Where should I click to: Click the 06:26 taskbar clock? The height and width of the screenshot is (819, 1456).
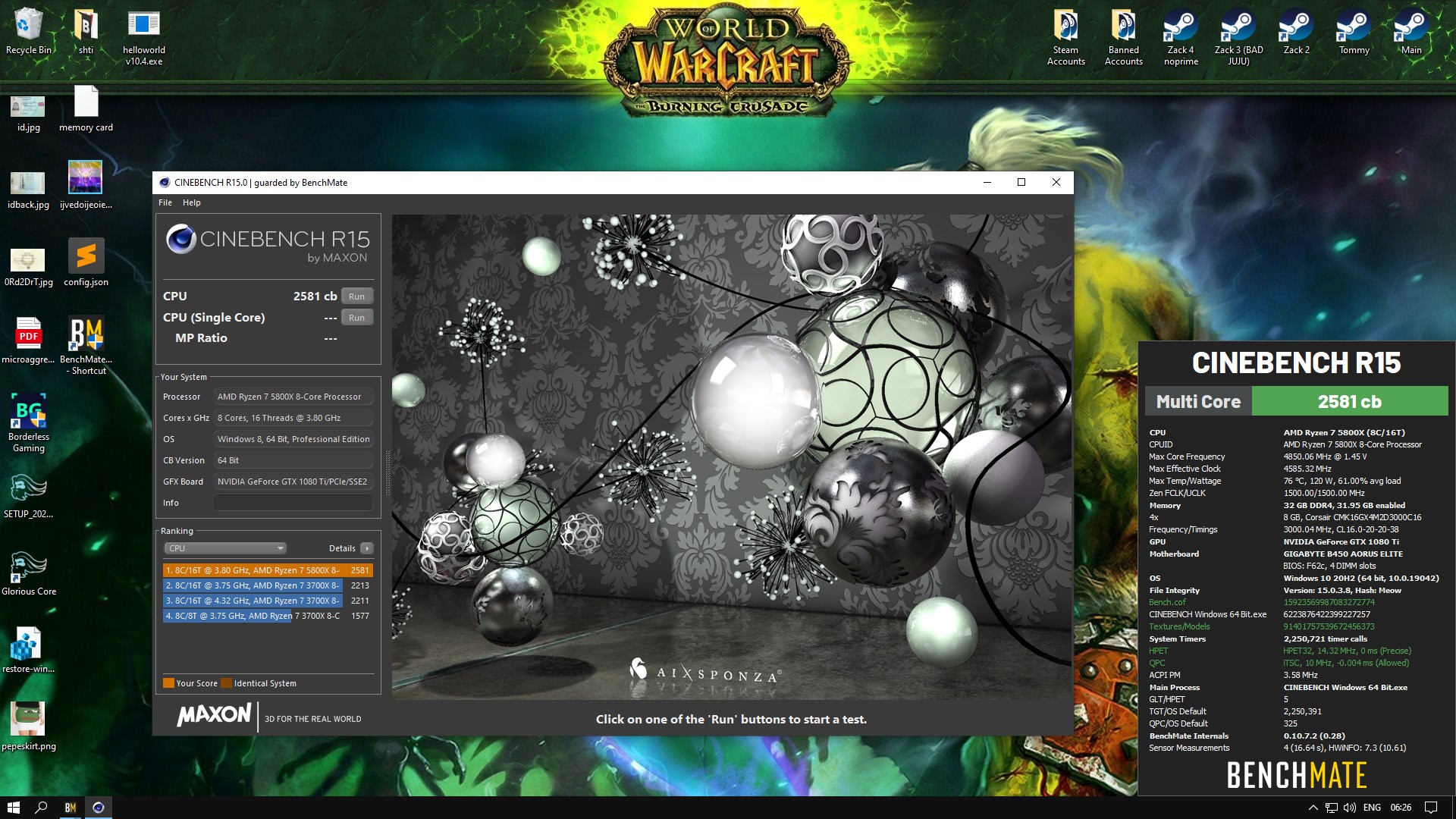coord(1401,808)
